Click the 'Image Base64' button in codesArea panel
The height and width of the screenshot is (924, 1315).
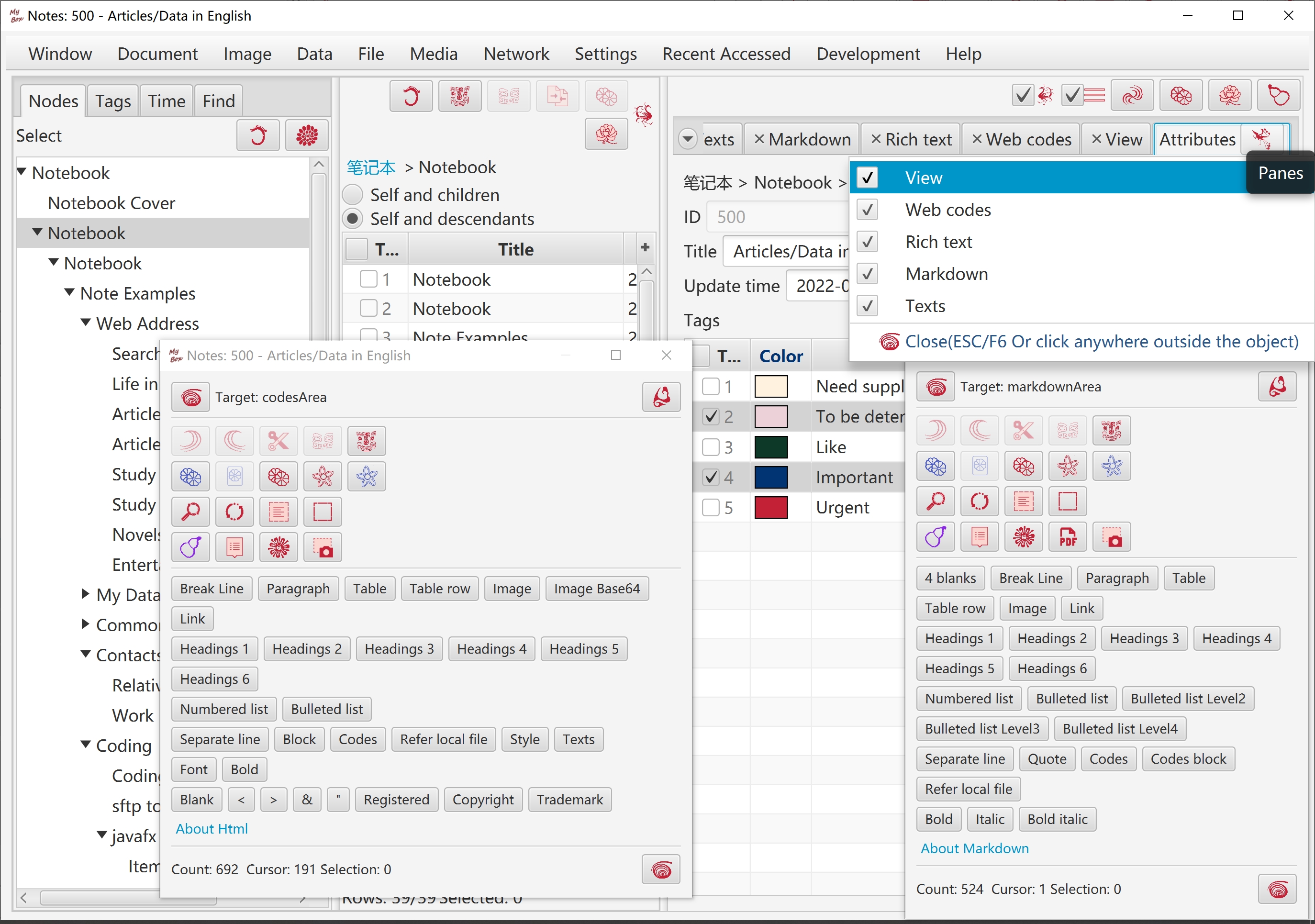point(597,588)
